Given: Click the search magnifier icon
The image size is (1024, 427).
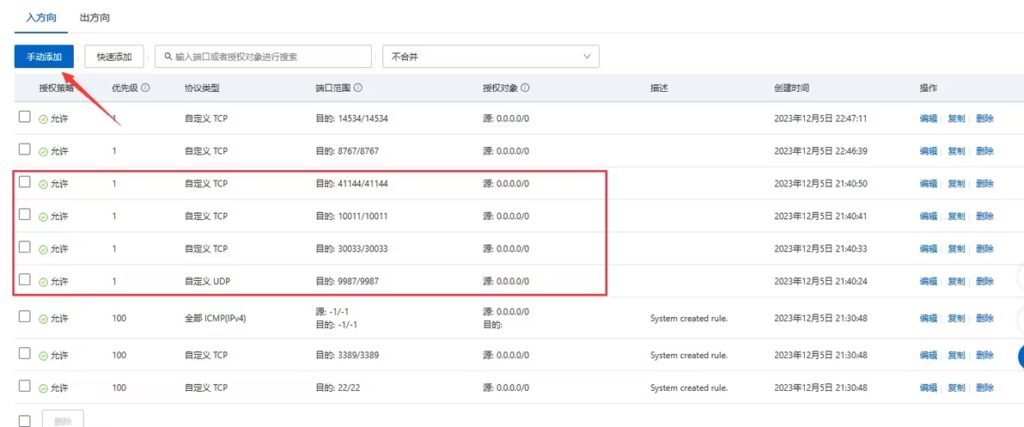Looking at the screenshot, I should [x=168, y=57].
